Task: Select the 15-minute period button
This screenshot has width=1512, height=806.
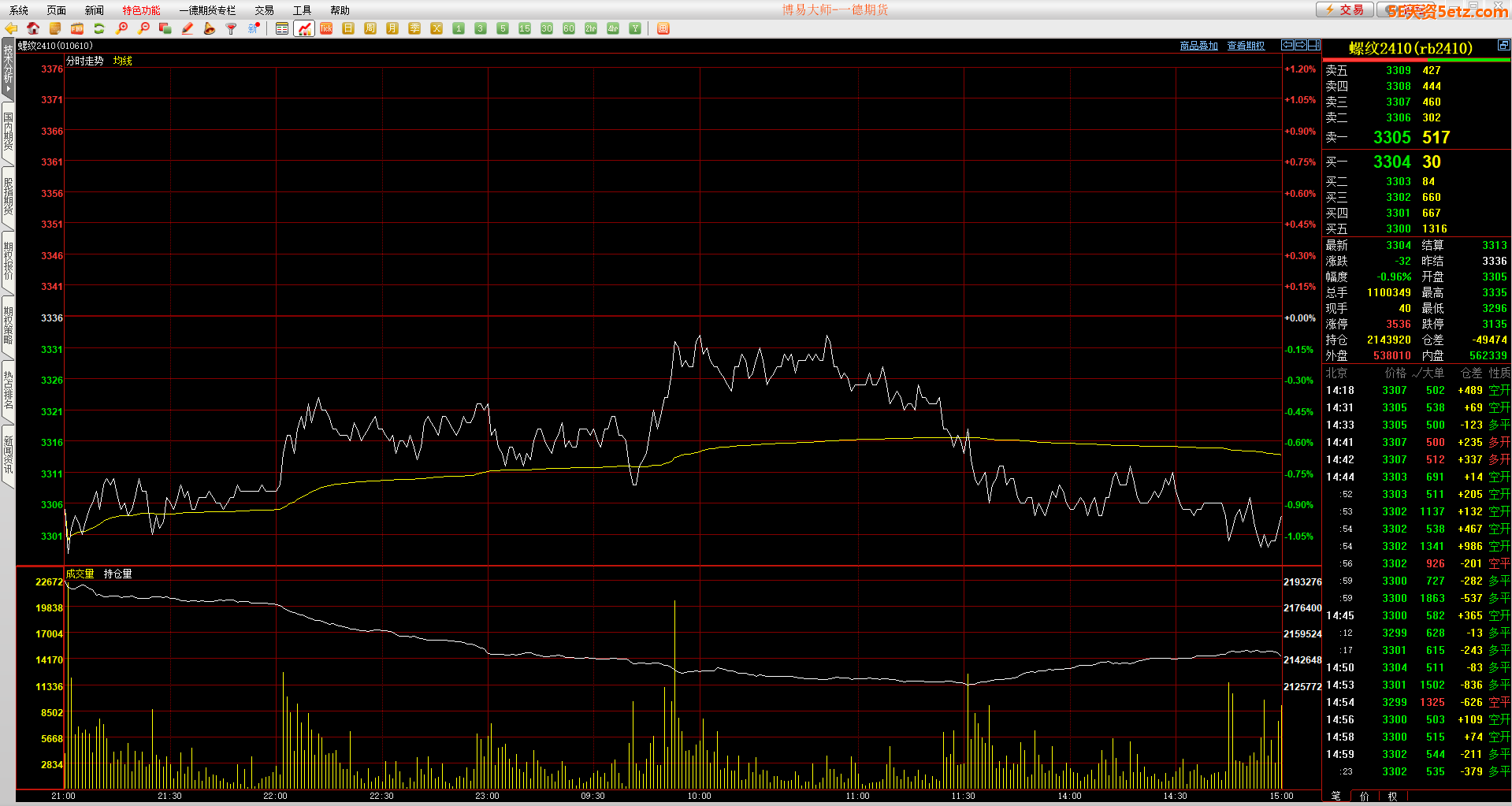Action: pos(525,28)
